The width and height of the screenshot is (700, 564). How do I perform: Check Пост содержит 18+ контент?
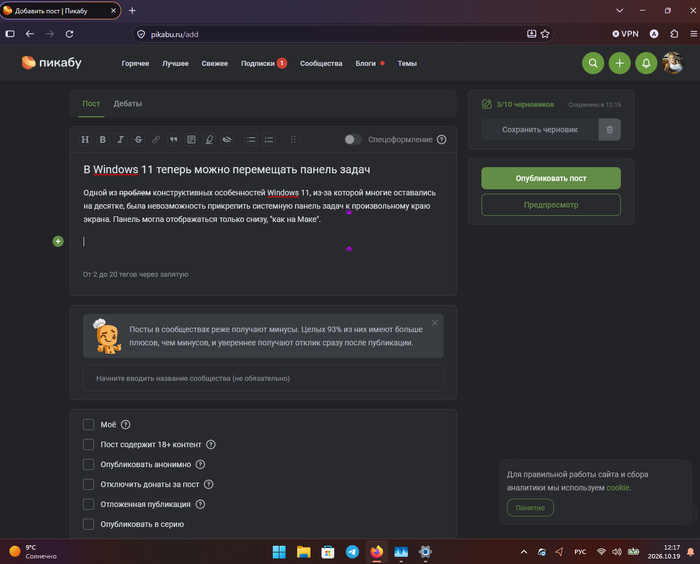[88, 445]
